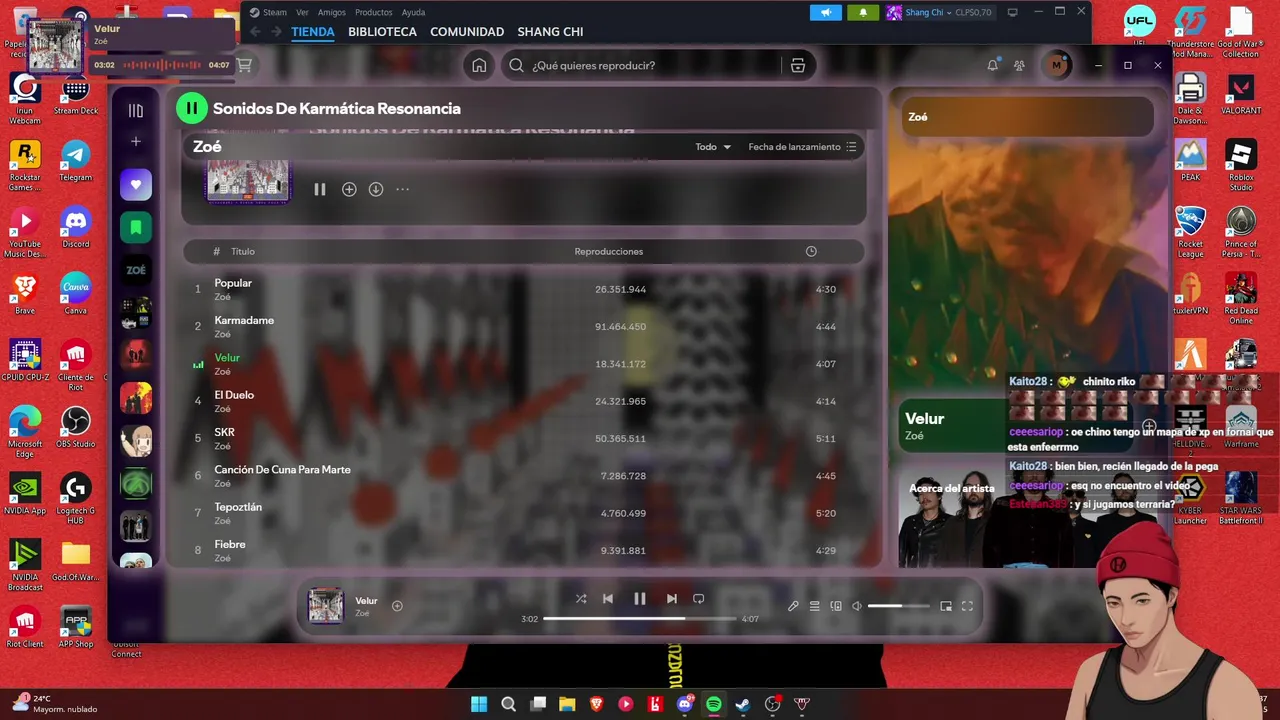Toggle repeat in the player bar
Viewport: 1280px width, 720px height.
(x=699, y=599)
